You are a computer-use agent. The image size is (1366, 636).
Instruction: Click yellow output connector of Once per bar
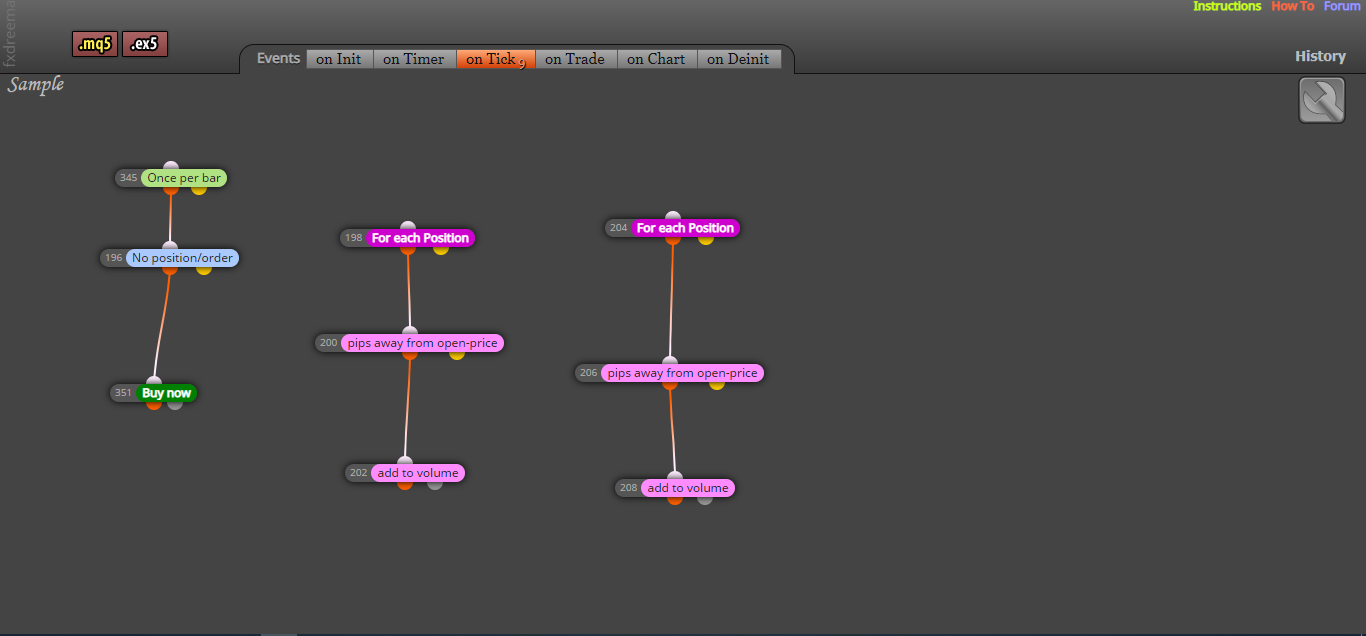[199, 188]
